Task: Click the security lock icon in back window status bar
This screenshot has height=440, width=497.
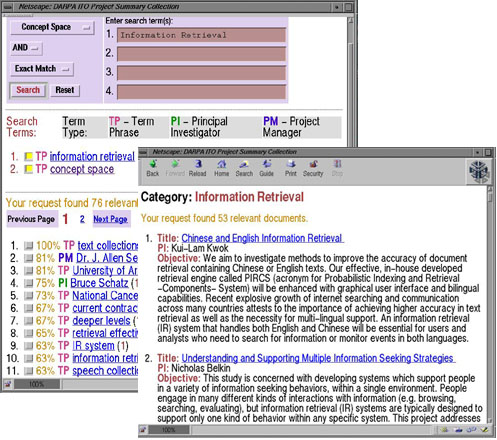Action: click(x=8, y=384)
